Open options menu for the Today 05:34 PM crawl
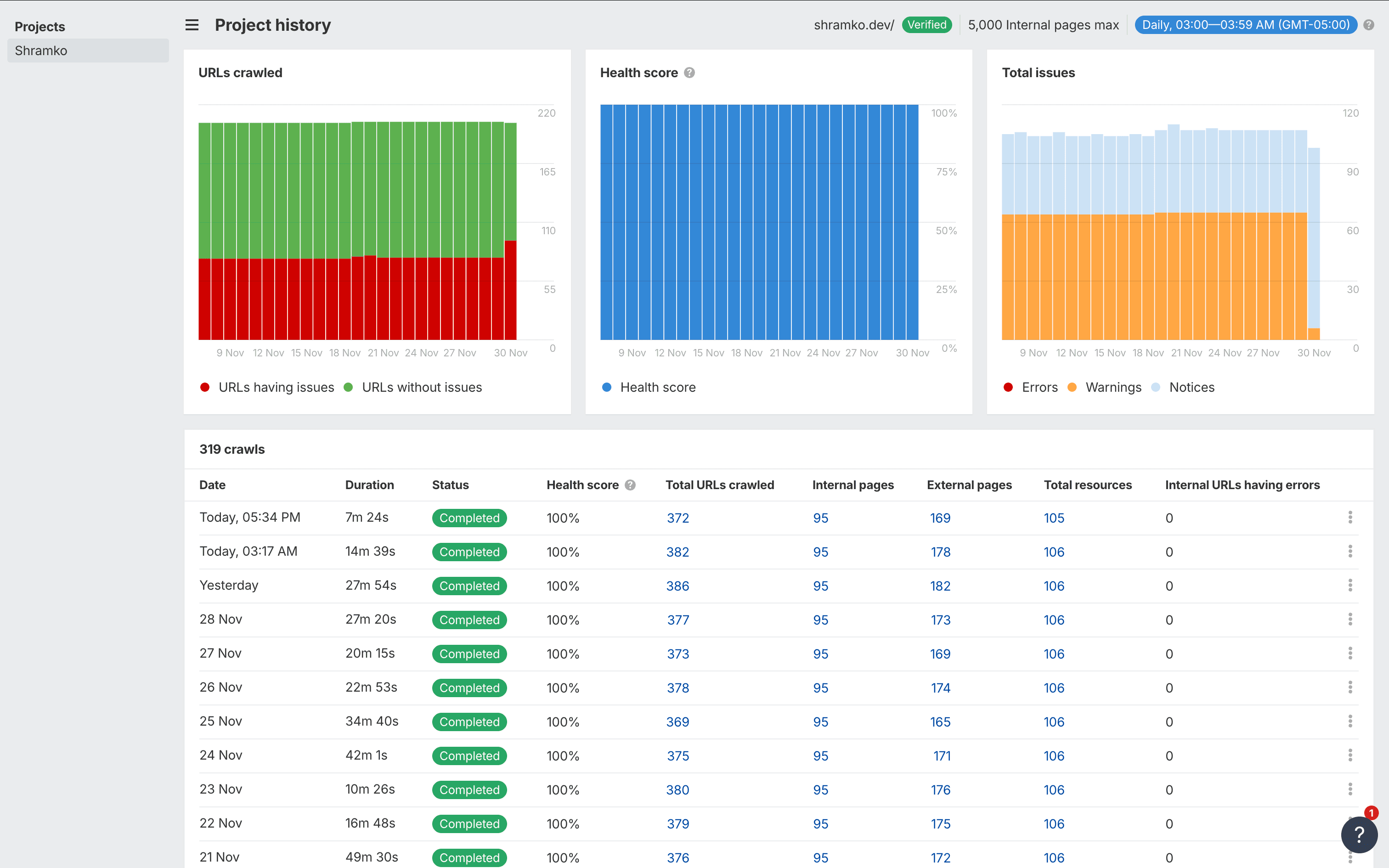 tap(1350, 518)
